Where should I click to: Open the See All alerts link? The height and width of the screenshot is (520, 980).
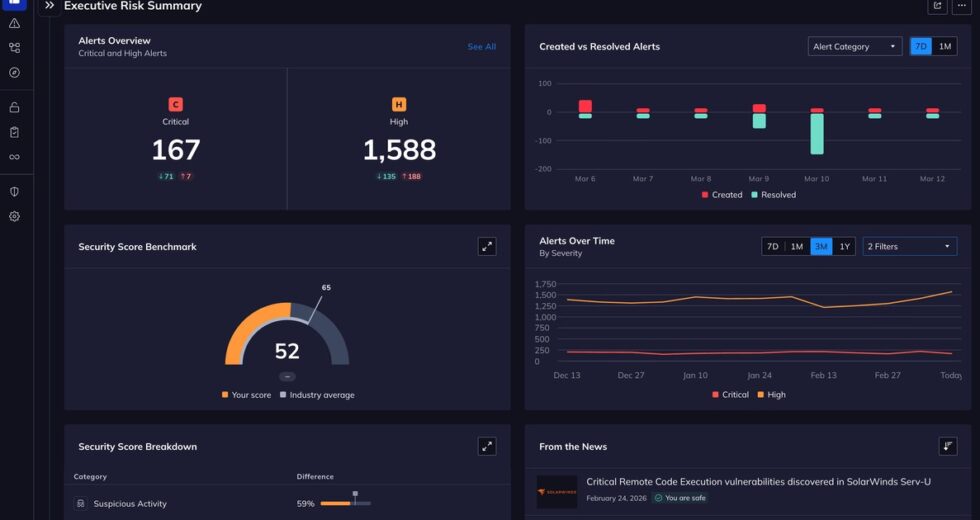[x=482, y=47]
